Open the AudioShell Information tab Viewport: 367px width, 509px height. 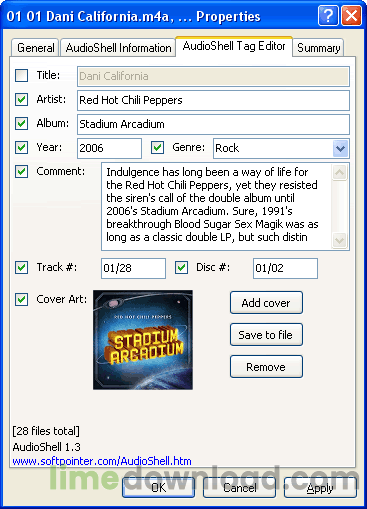(118, 48)
